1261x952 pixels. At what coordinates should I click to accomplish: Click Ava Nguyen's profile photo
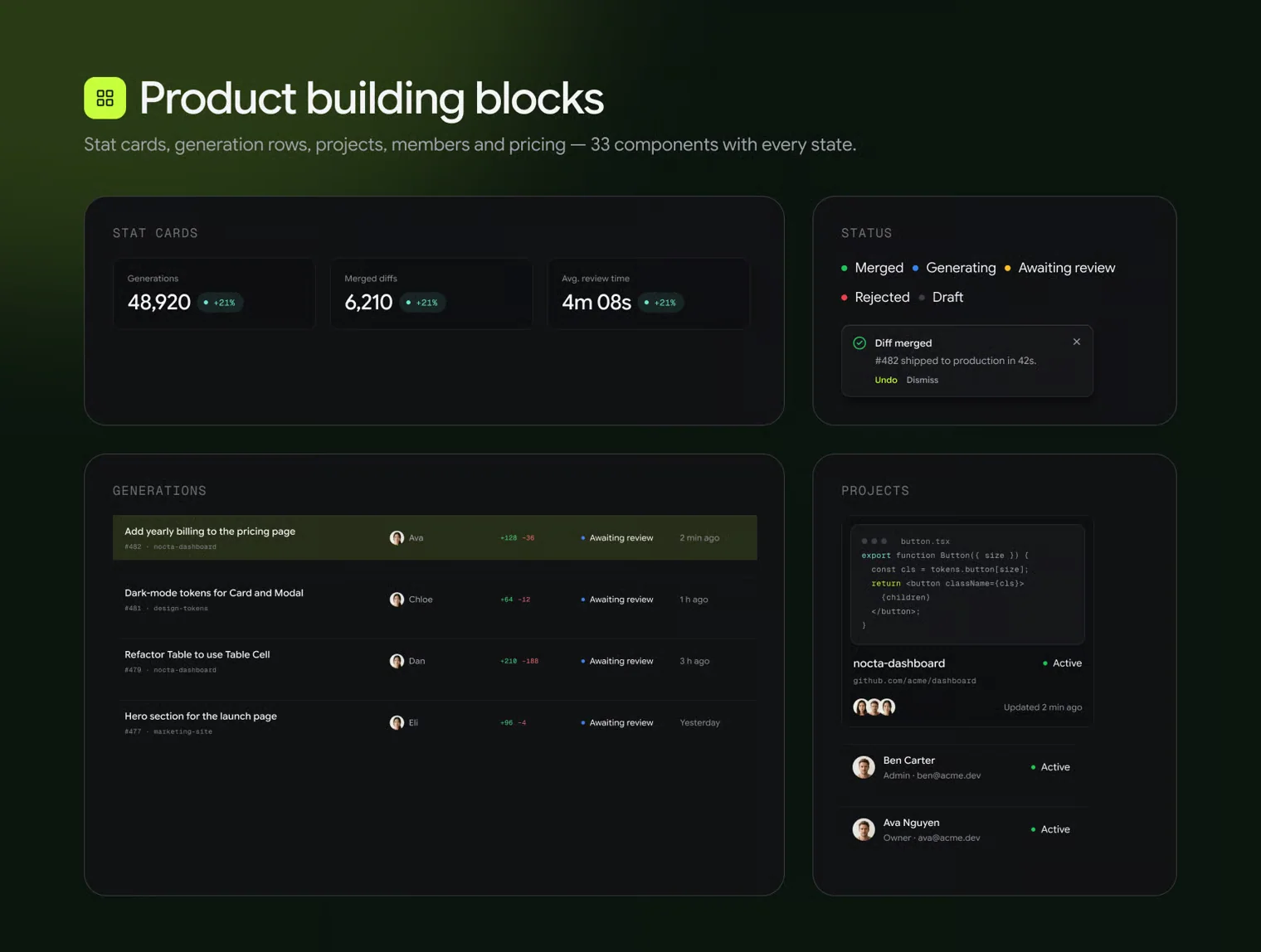[x=864, y=829]
